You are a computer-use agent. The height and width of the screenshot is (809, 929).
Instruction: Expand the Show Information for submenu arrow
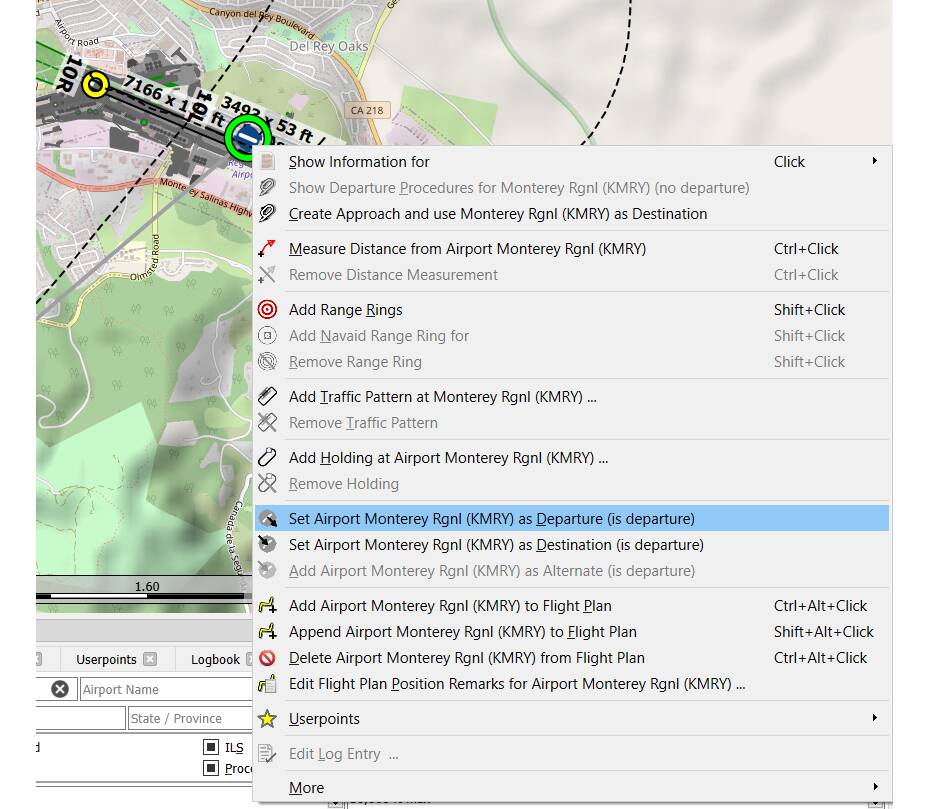pos(874,161)
